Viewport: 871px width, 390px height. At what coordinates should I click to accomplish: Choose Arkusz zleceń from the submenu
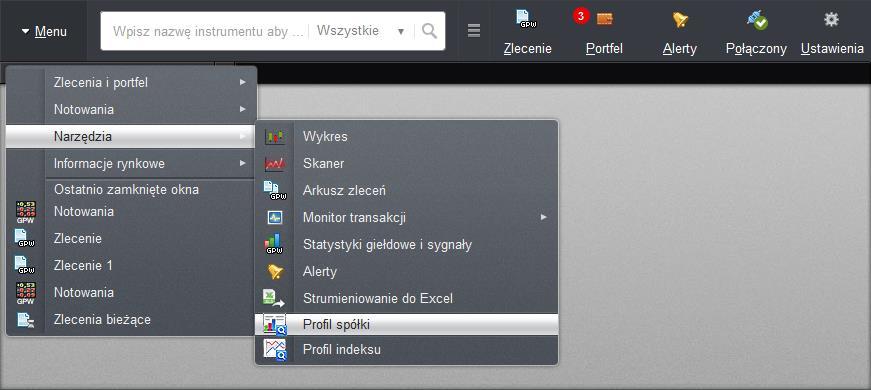coord(407,191)
